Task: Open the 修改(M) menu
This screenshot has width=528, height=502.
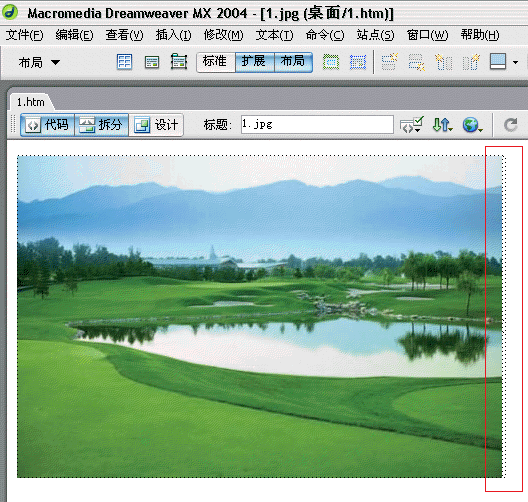Action: 223,35
